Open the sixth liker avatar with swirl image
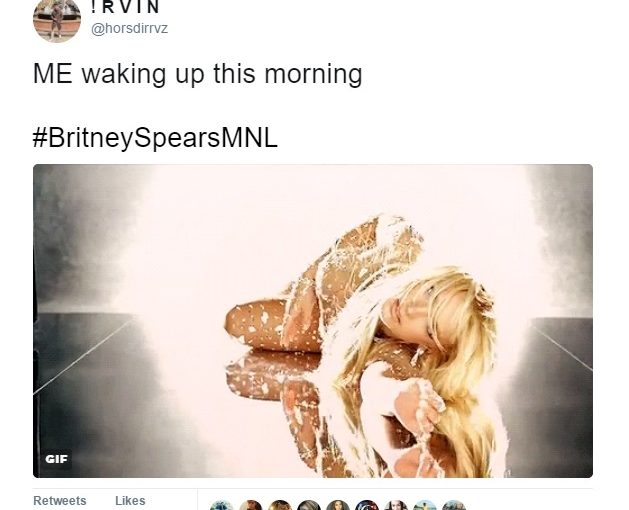 pyautogui.click(x=367, y=505)
